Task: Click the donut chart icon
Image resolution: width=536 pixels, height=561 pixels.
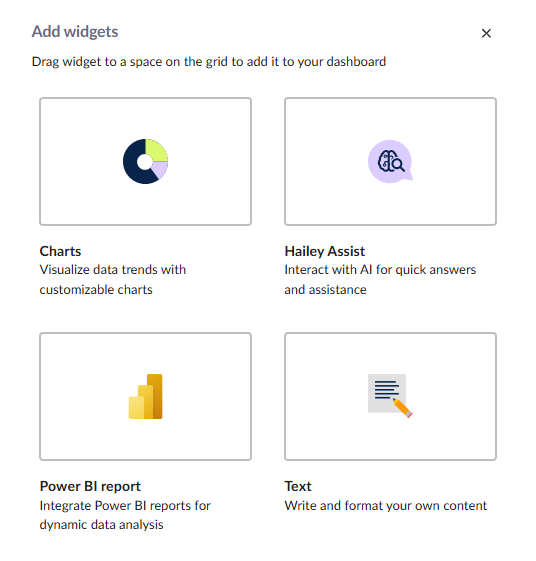Action: (145, 161)
